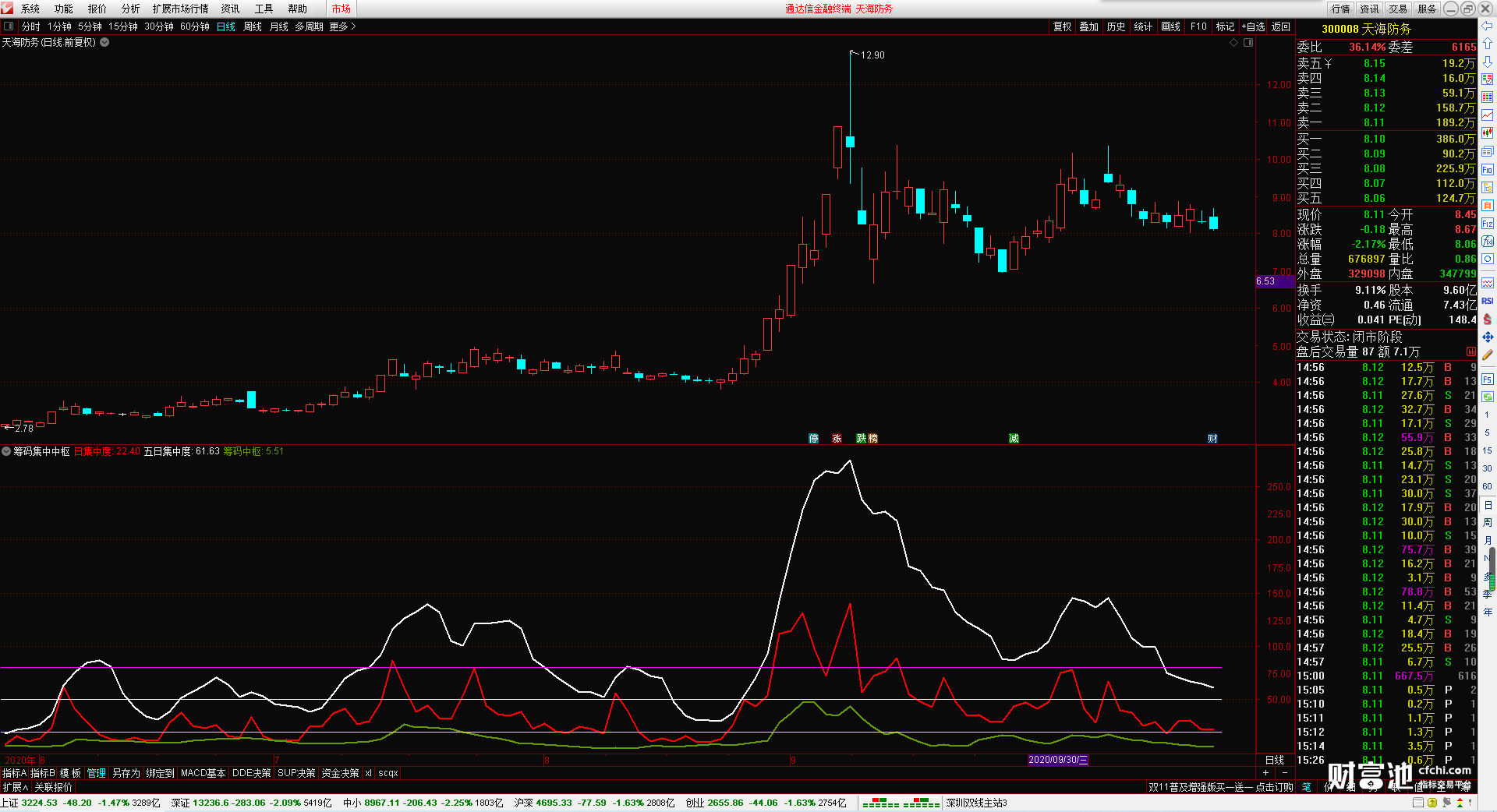Click the back arrow in the right sidebar
Screen dimensions: 1497x812
(x=1488, y=26)
